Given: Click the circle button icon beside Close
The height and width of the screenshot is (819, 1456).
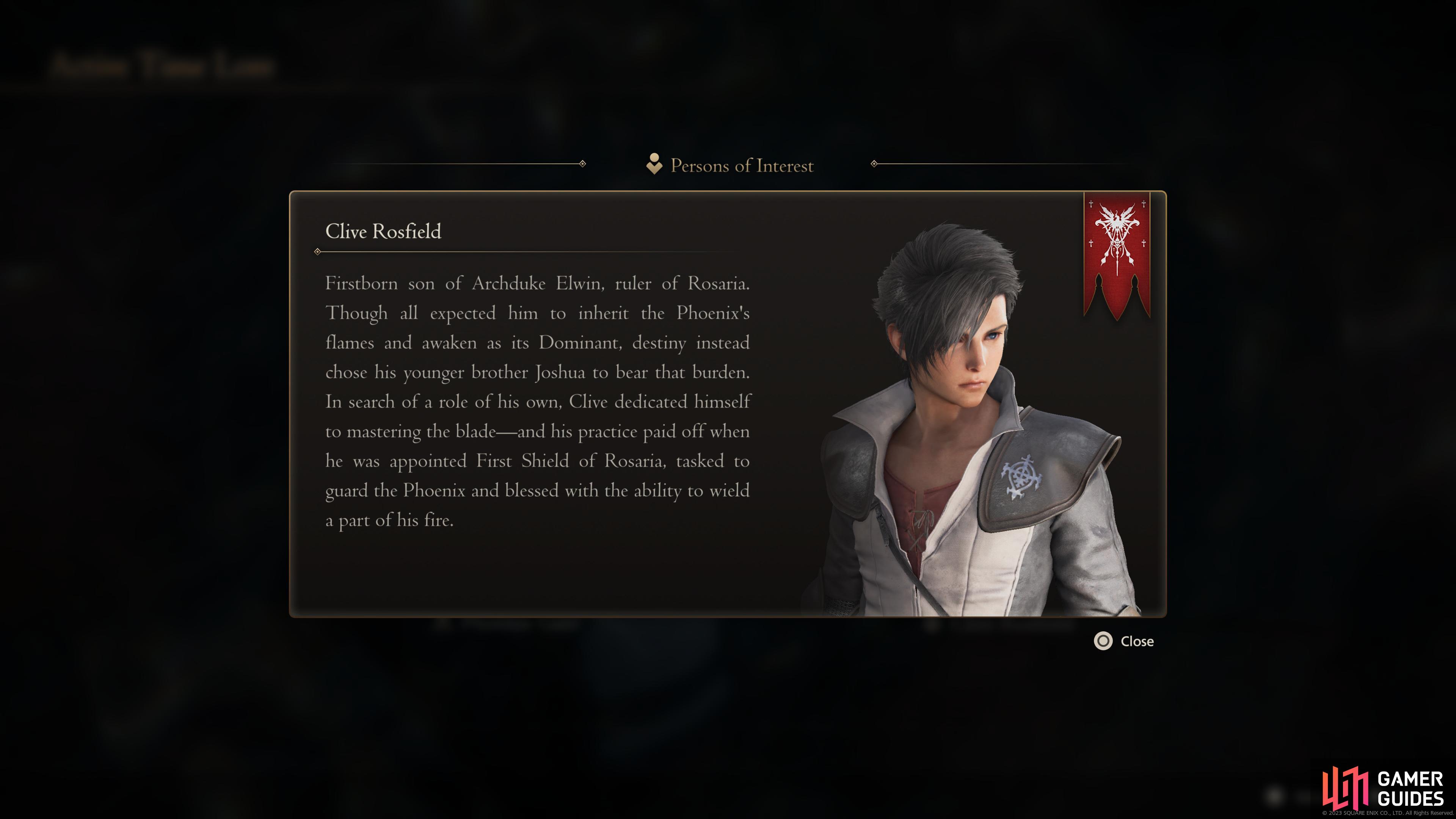Looking at the screenshot, I should pos(1103,641).
